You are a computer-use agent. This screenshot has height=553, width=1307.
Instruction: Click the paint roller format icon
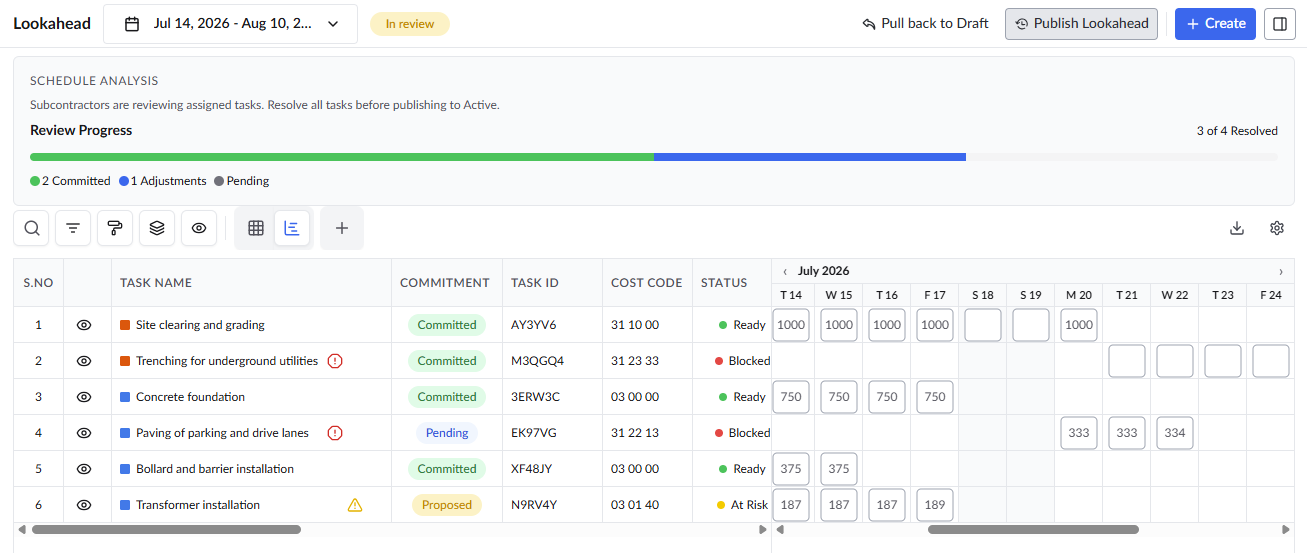[115, 228]
